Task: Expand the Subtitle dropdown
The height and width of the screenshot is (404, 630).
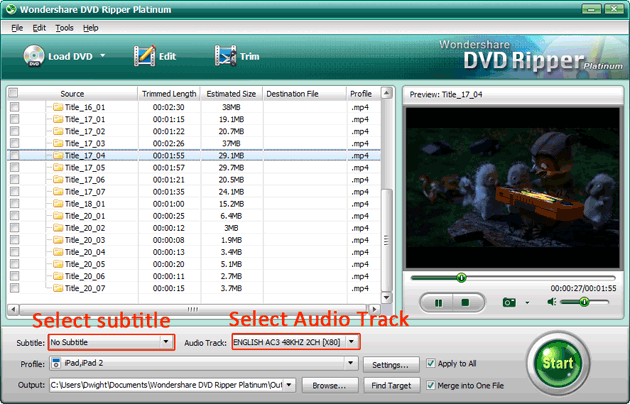Action: 167,343
